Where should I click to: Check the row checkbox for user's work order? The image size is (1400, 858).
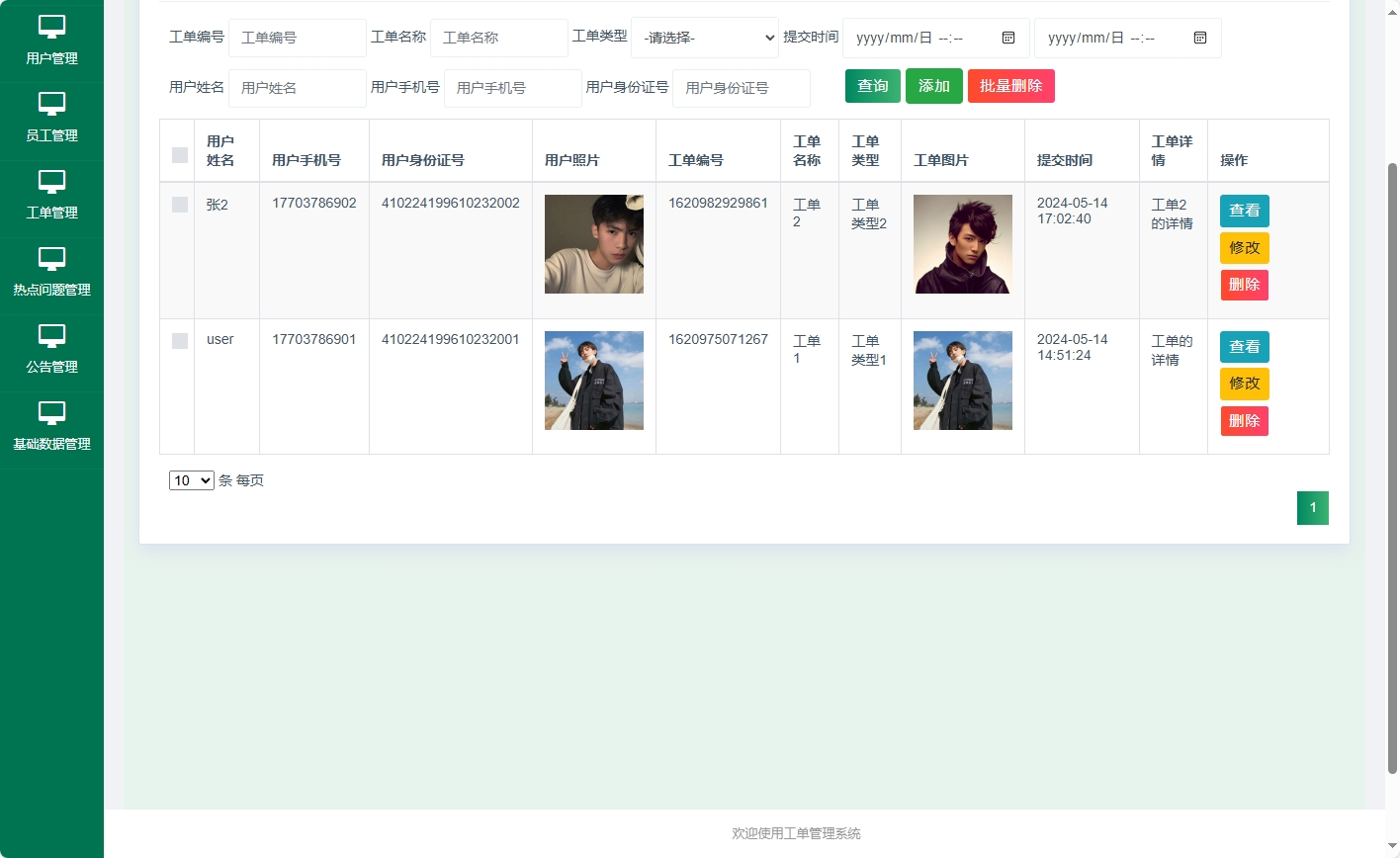point(179,341)
